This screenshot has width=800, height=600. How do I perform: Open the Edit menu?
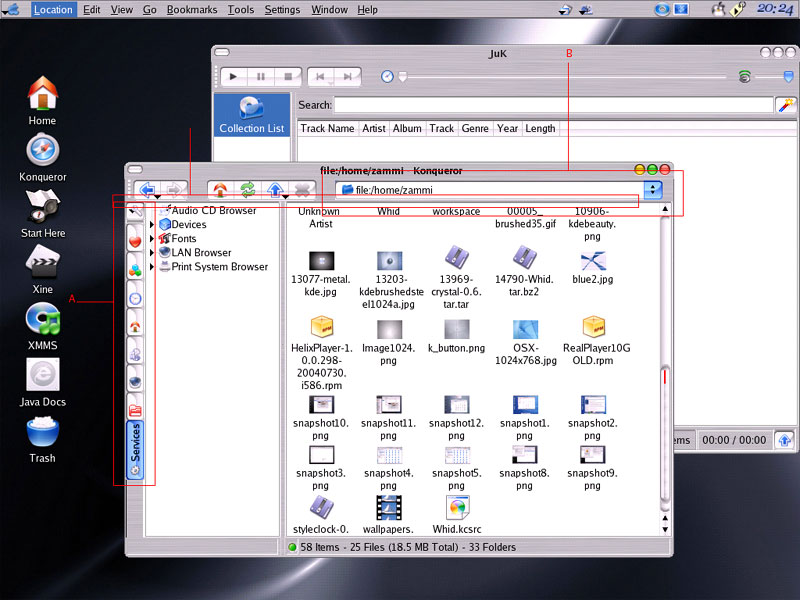pos(91,9)
